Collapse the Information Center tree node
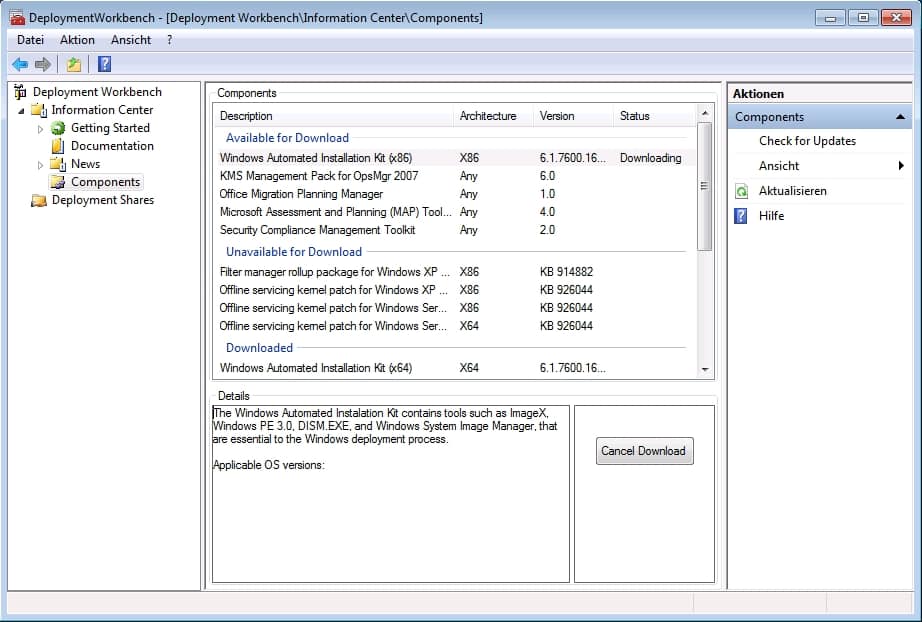The height and width of the screenshot is (622, 922). coord(21,111)
